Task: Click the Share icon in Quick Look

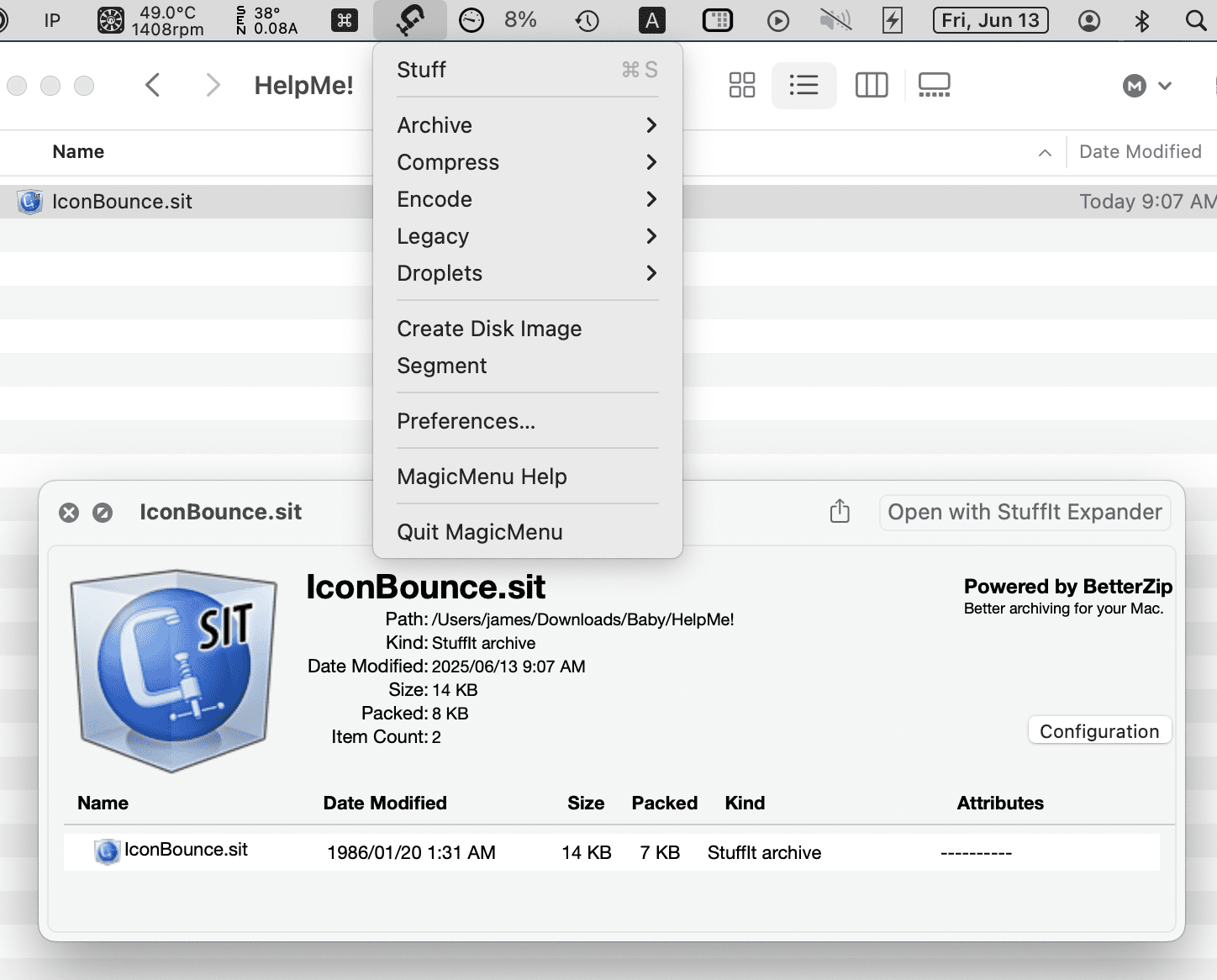Action: click(x=840, y=512)
